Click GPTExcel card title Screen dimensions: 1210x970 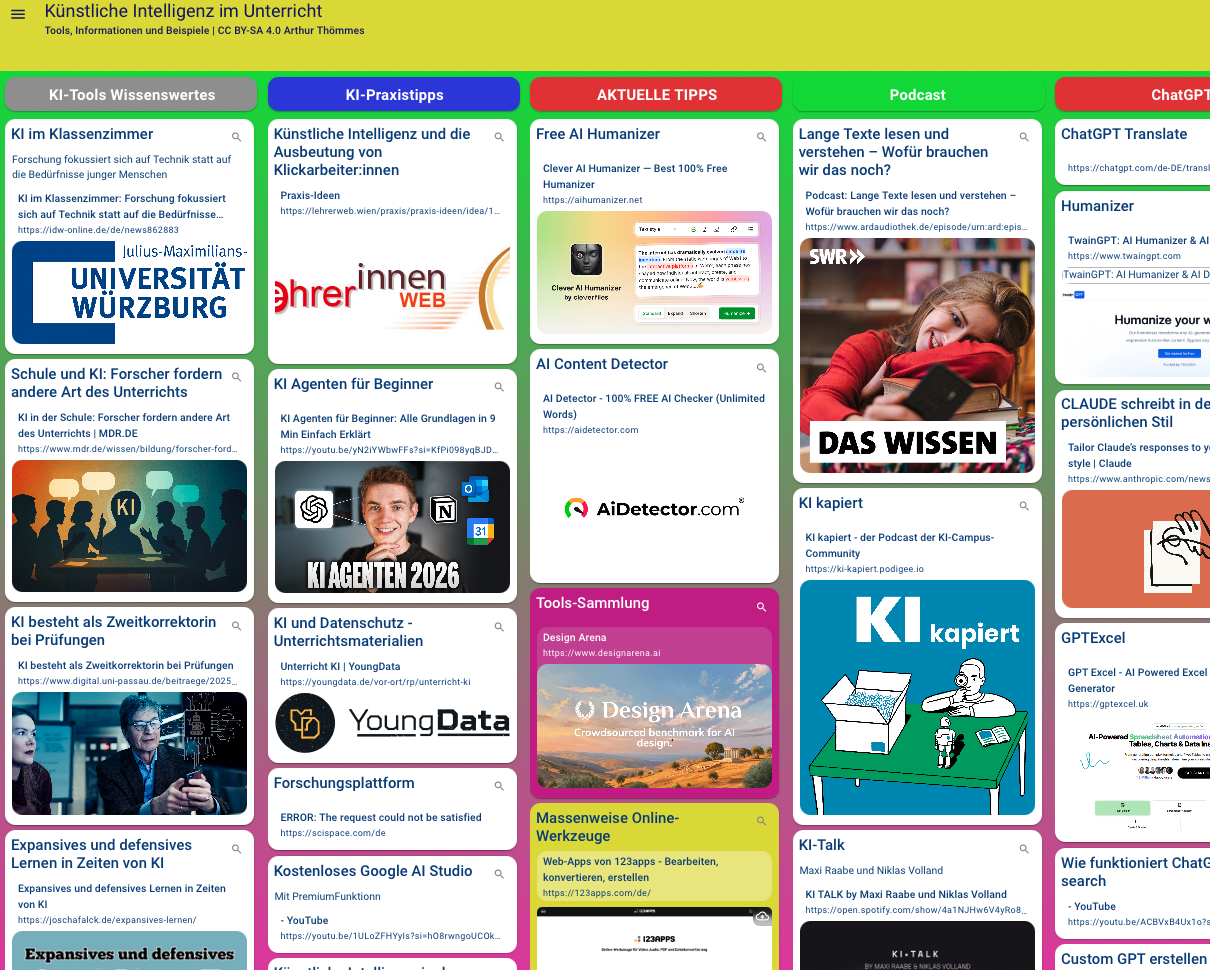tap(1093, 638)
